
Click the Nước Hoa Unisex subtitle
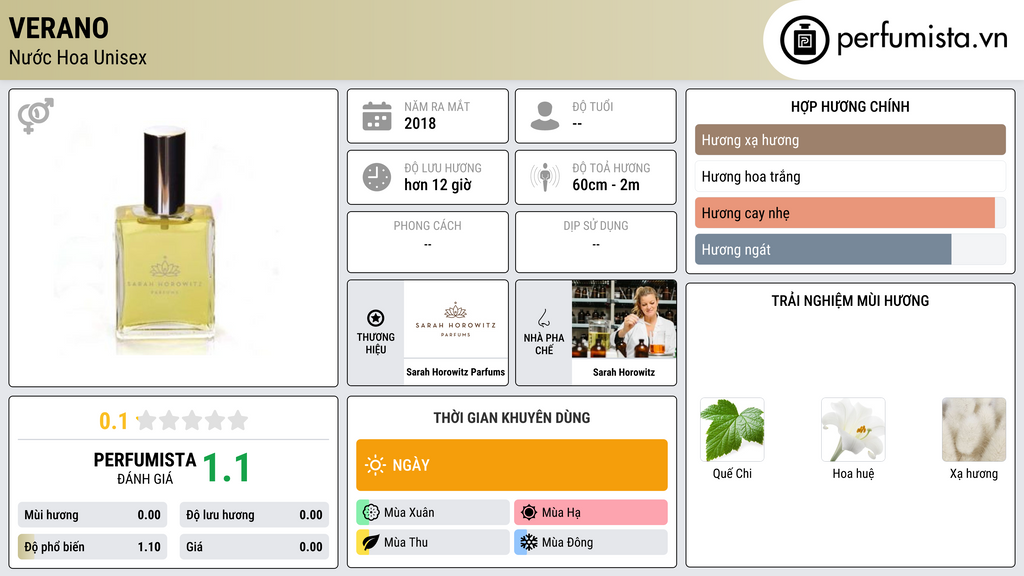click(x=78, y=57)
